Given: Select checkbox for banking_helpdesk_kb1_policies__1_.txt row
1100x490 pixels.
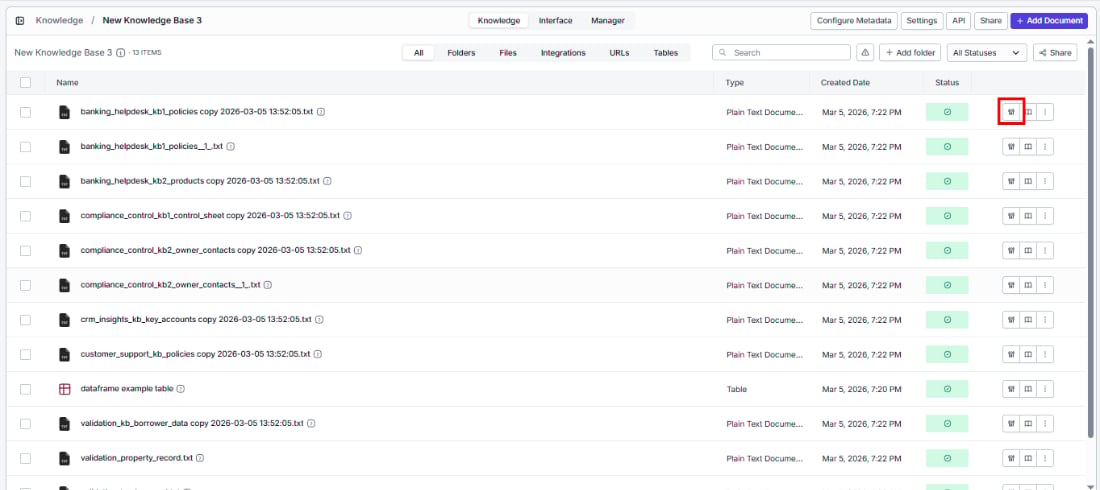Looking at the screenshot, I should 25,147.
